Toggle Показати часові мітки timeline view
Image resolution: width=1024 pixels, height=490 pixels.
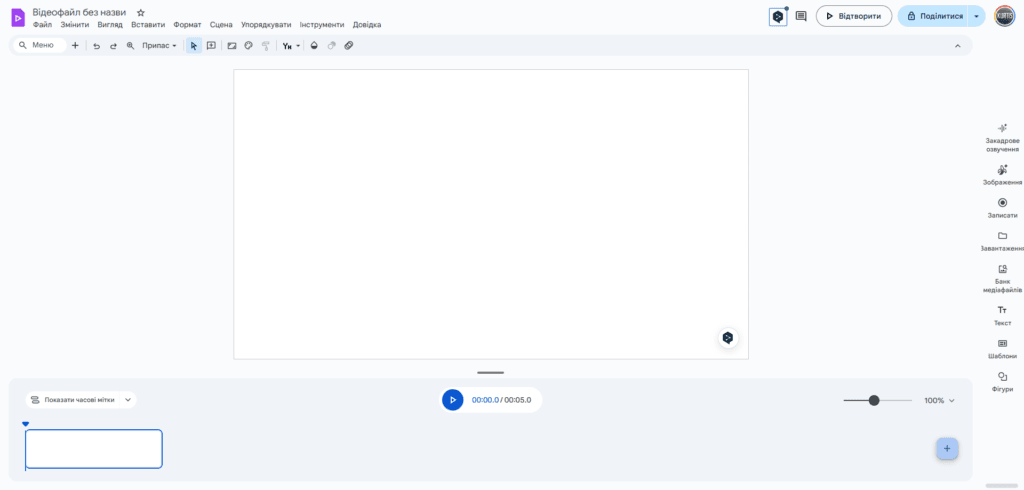click(x=80, y=400)
